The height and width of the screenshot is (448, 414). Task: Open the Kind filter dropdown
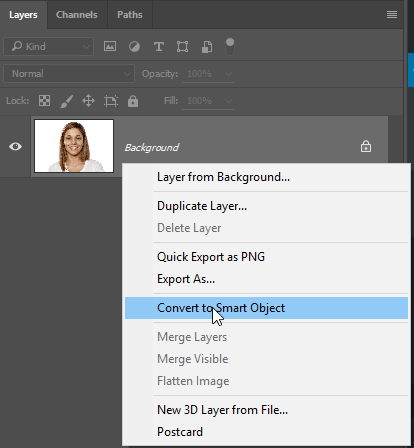point(49,46)
